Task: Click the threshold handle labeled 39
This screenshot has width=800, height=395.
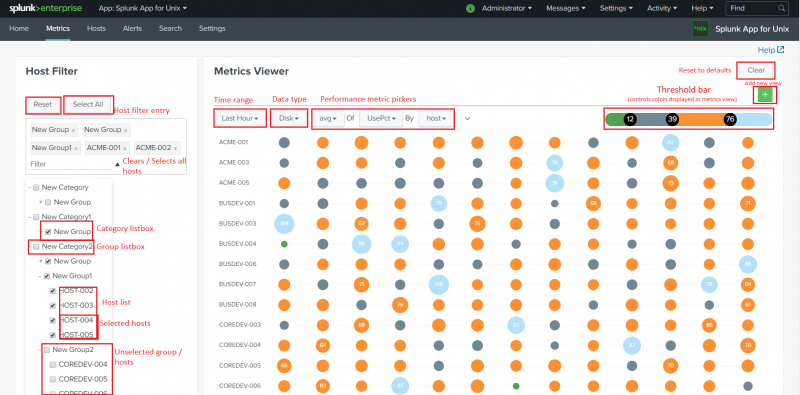Action: [672, 119]
